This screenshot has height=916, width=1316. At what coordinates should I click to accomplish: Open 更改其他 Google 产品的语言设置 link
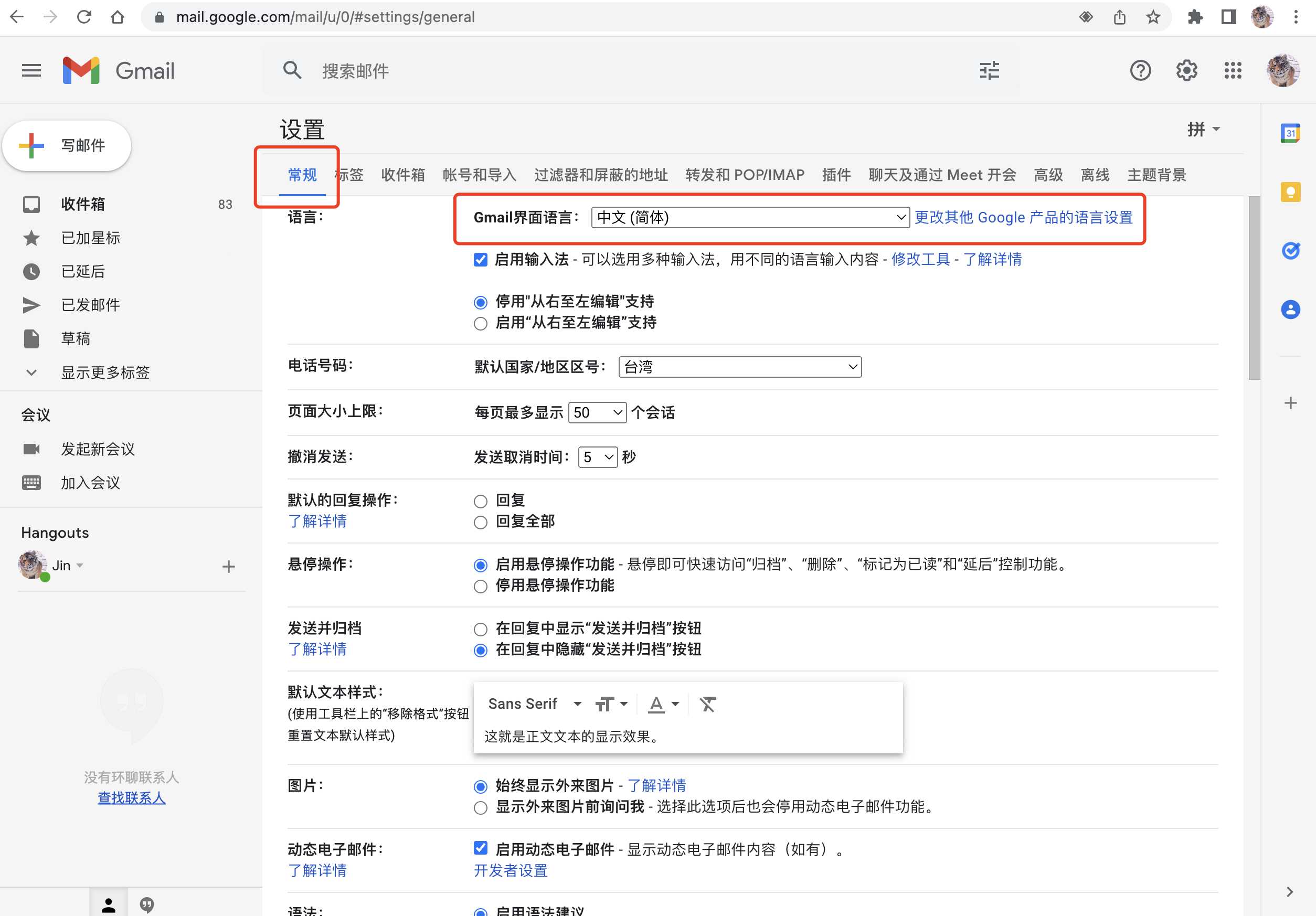(x=1023, y=217)
